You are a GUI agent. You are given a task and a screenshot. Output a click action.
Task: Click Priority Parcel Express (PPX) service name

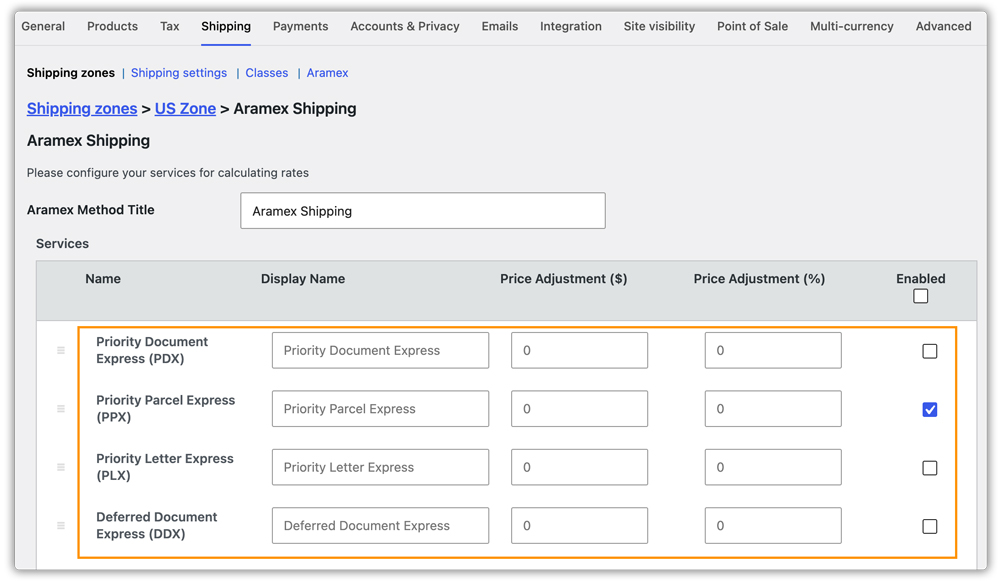(x=166, y=409)
